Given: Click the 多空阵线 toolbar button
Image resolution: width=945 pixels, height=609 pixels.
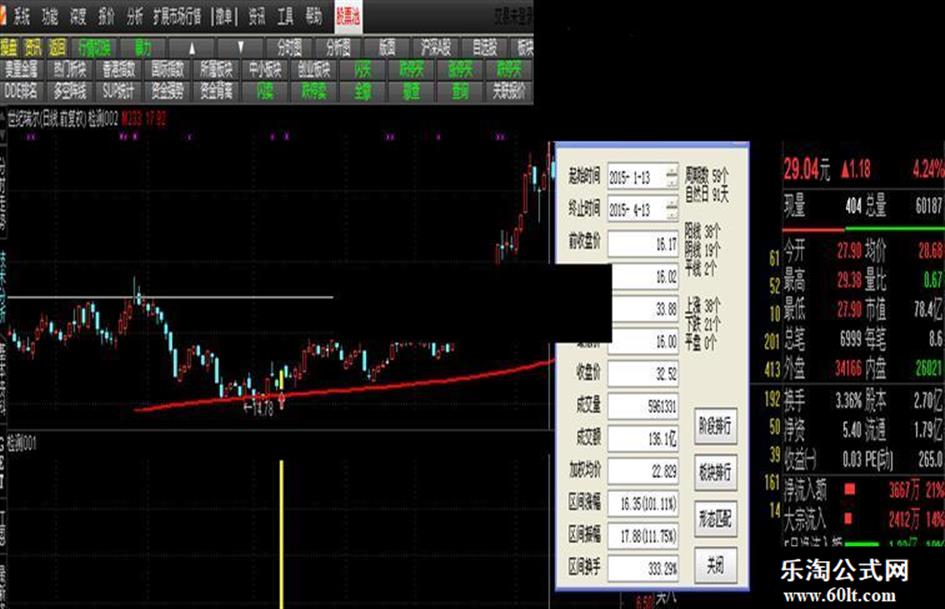Looking at the screenshot, I should tap(70, 91).
